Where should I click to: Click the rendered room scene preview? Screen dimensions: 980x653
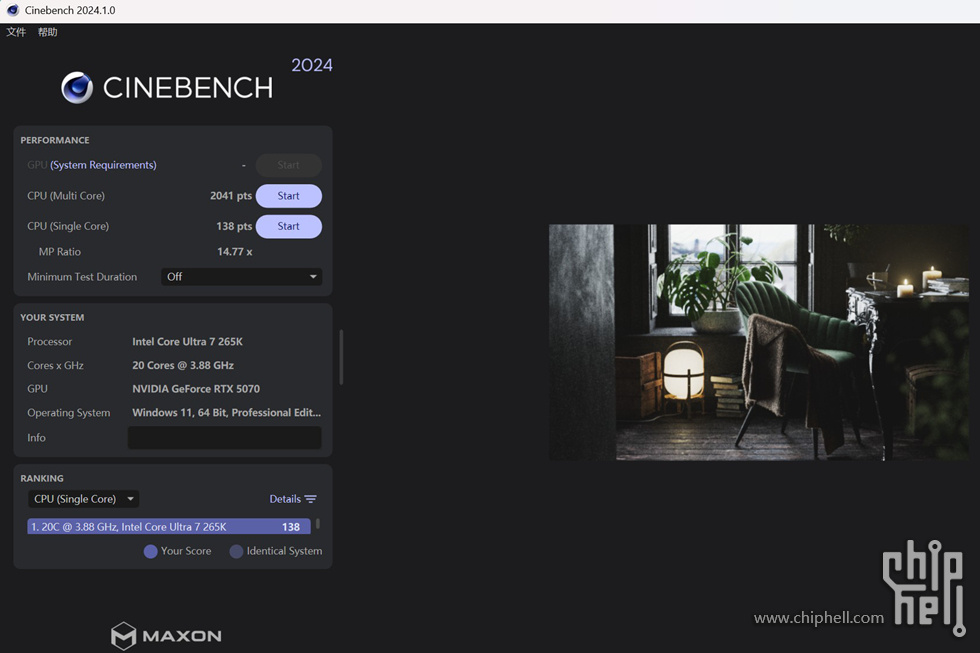coord(759,342)
